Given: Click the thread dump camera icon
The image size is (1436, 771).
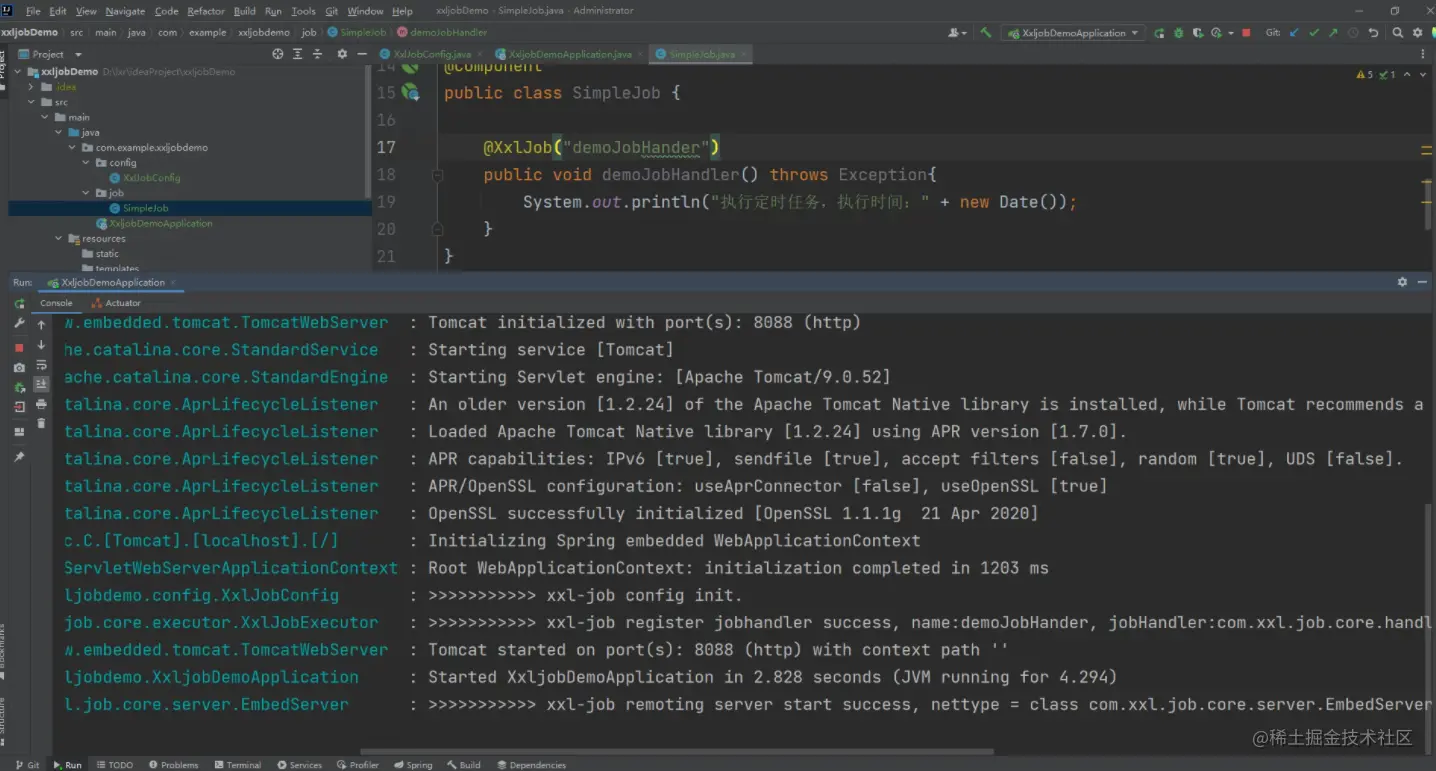Looking at the screenshot, I should pos(19,368).
